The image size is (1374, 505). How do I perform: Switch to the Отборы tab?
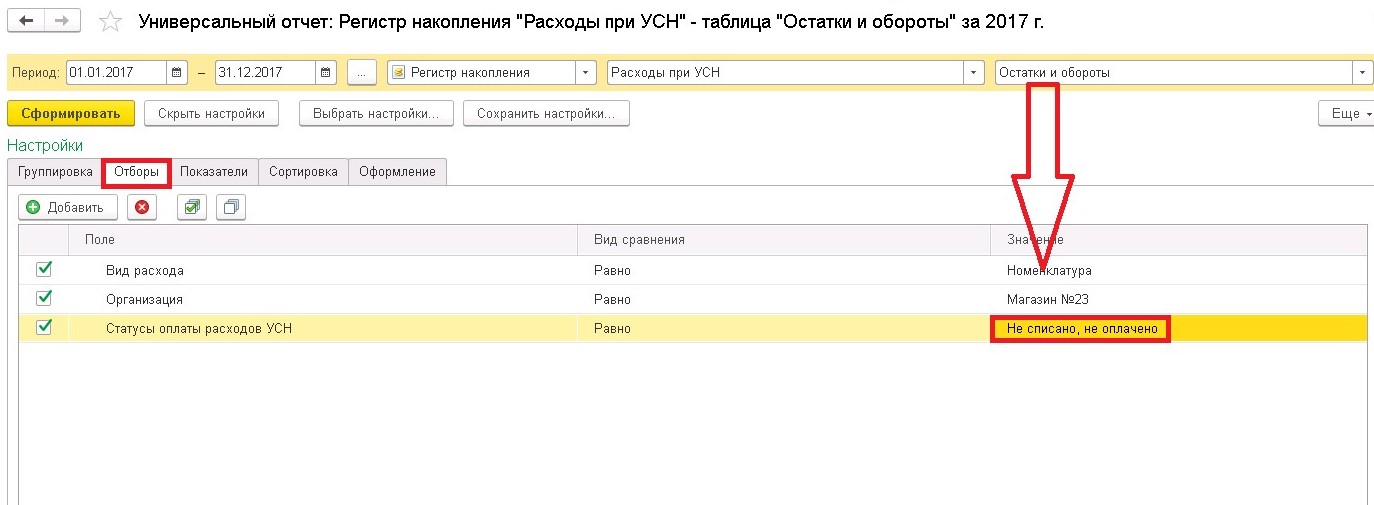[x=136, y=172]
